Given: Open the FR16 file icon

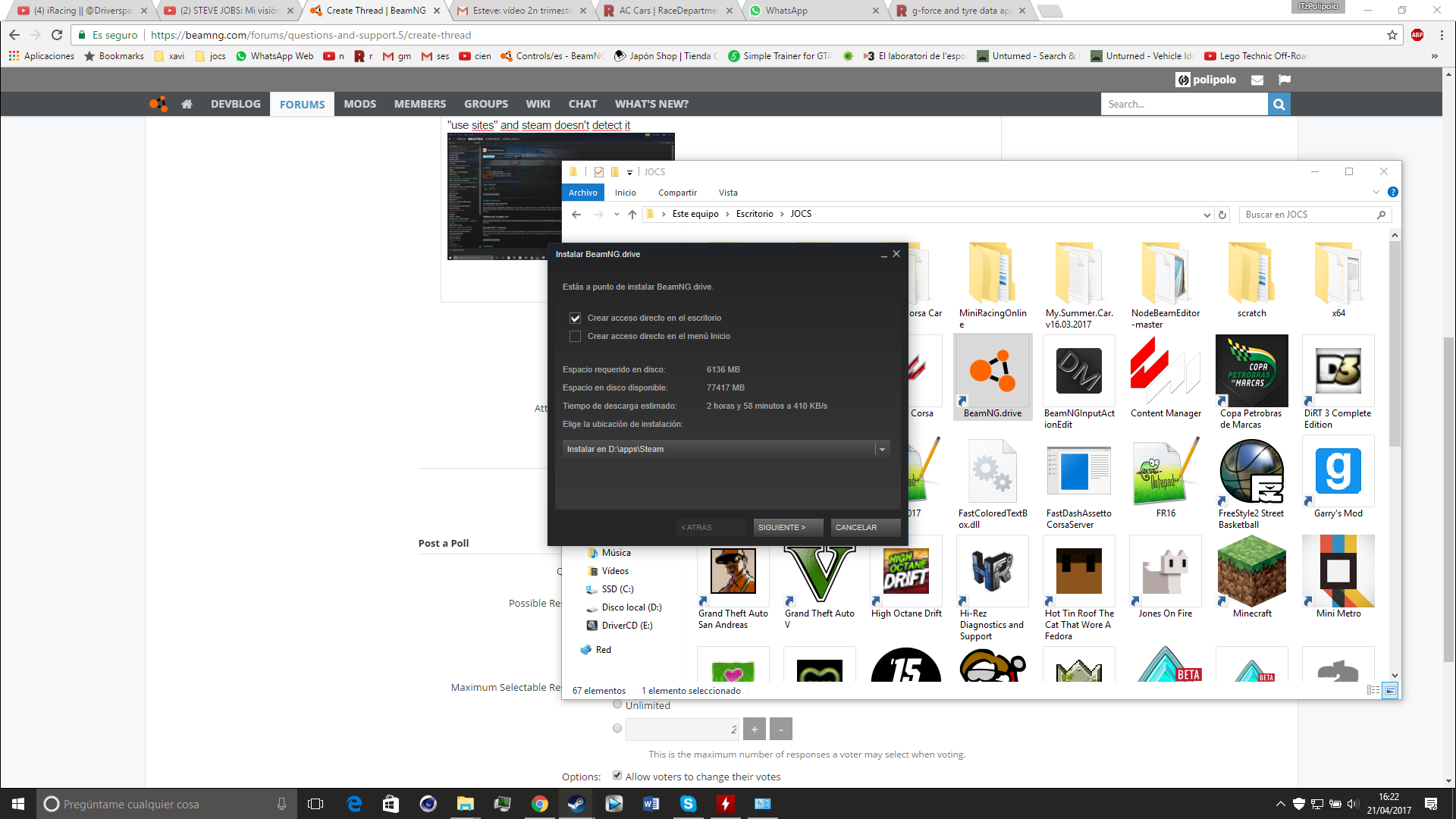Looking at the screenshot, I should click(x=1166, y=478).
